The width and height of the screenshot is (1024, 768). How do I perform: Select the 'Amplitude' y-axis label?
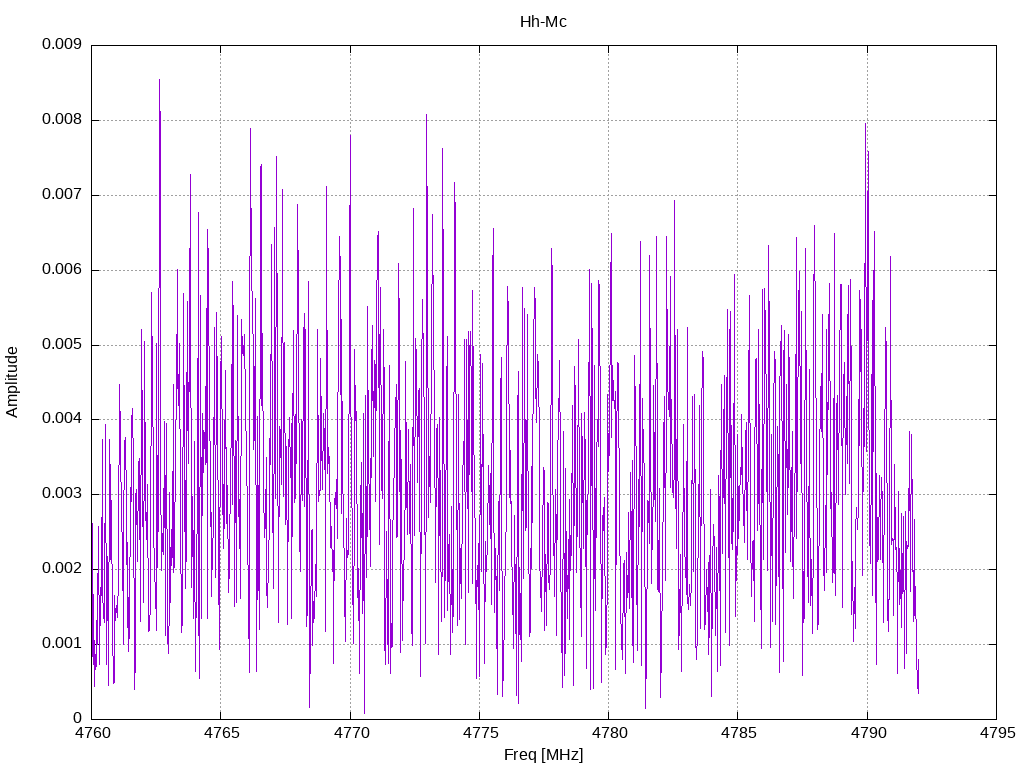(x=12, y=382)
